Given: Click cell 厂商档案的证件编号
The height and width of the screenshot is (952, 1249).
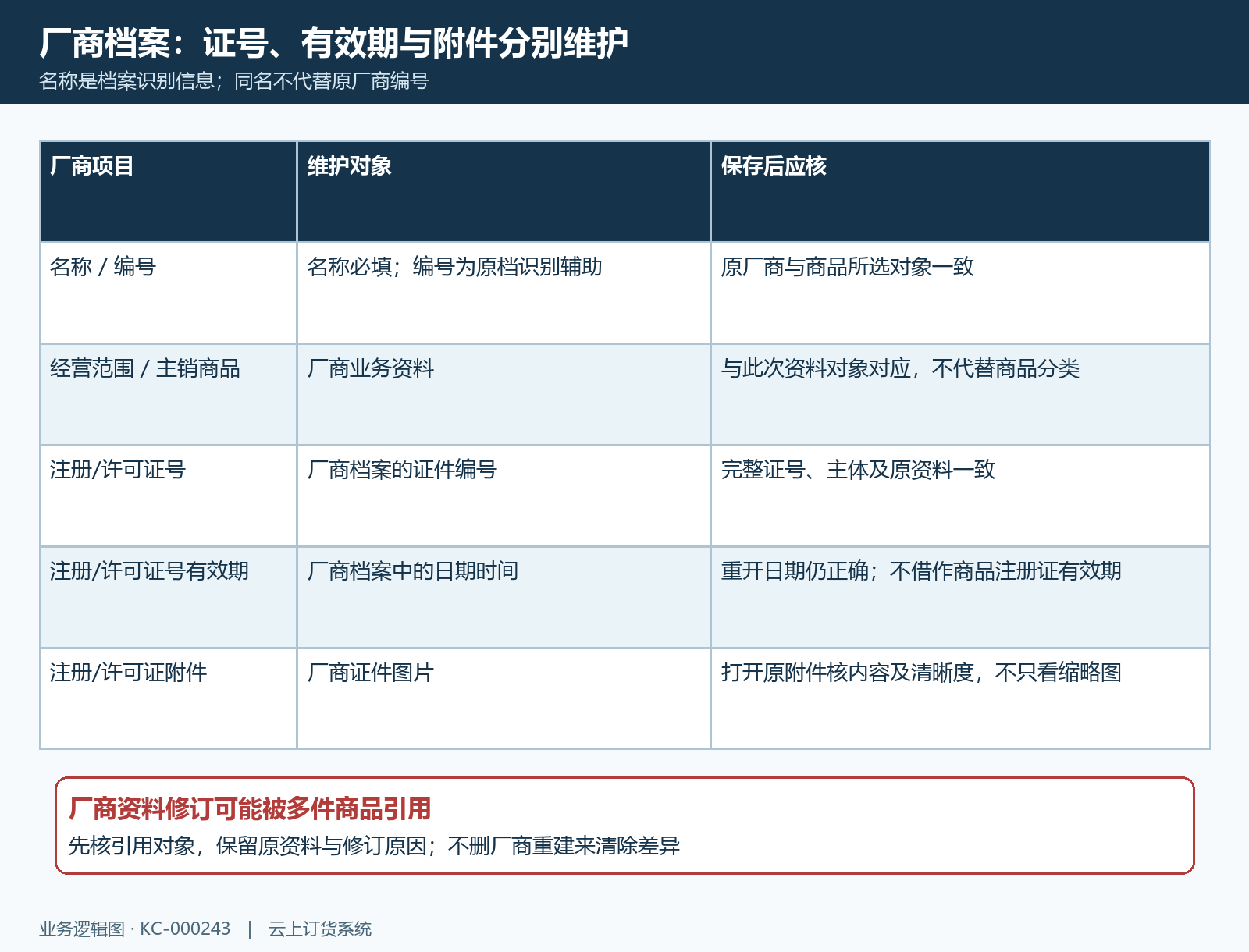Looking at the screenshot, I should 504,496.
